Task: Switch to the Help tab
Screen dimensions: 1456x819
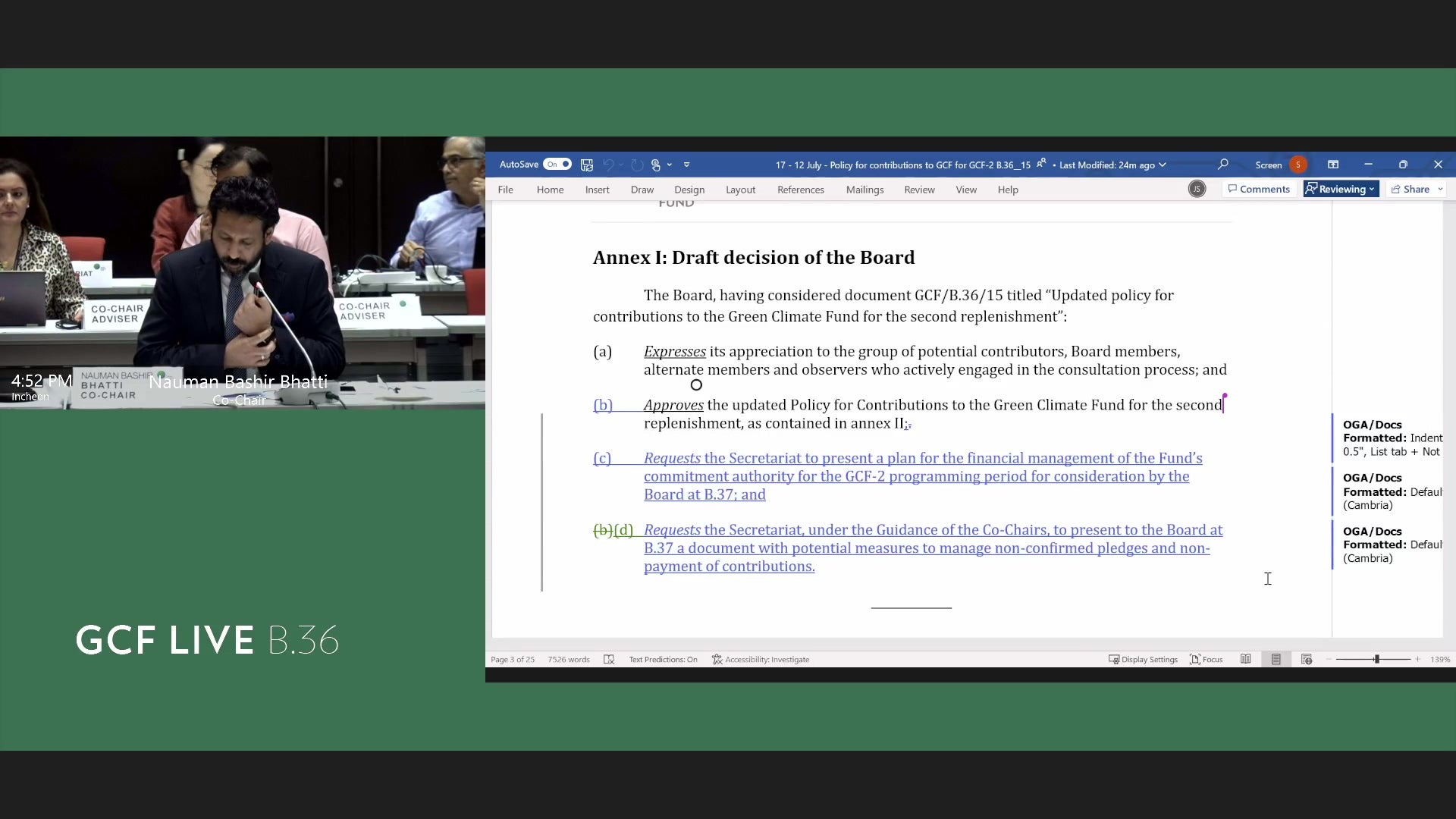Action: pos(1007,190)
